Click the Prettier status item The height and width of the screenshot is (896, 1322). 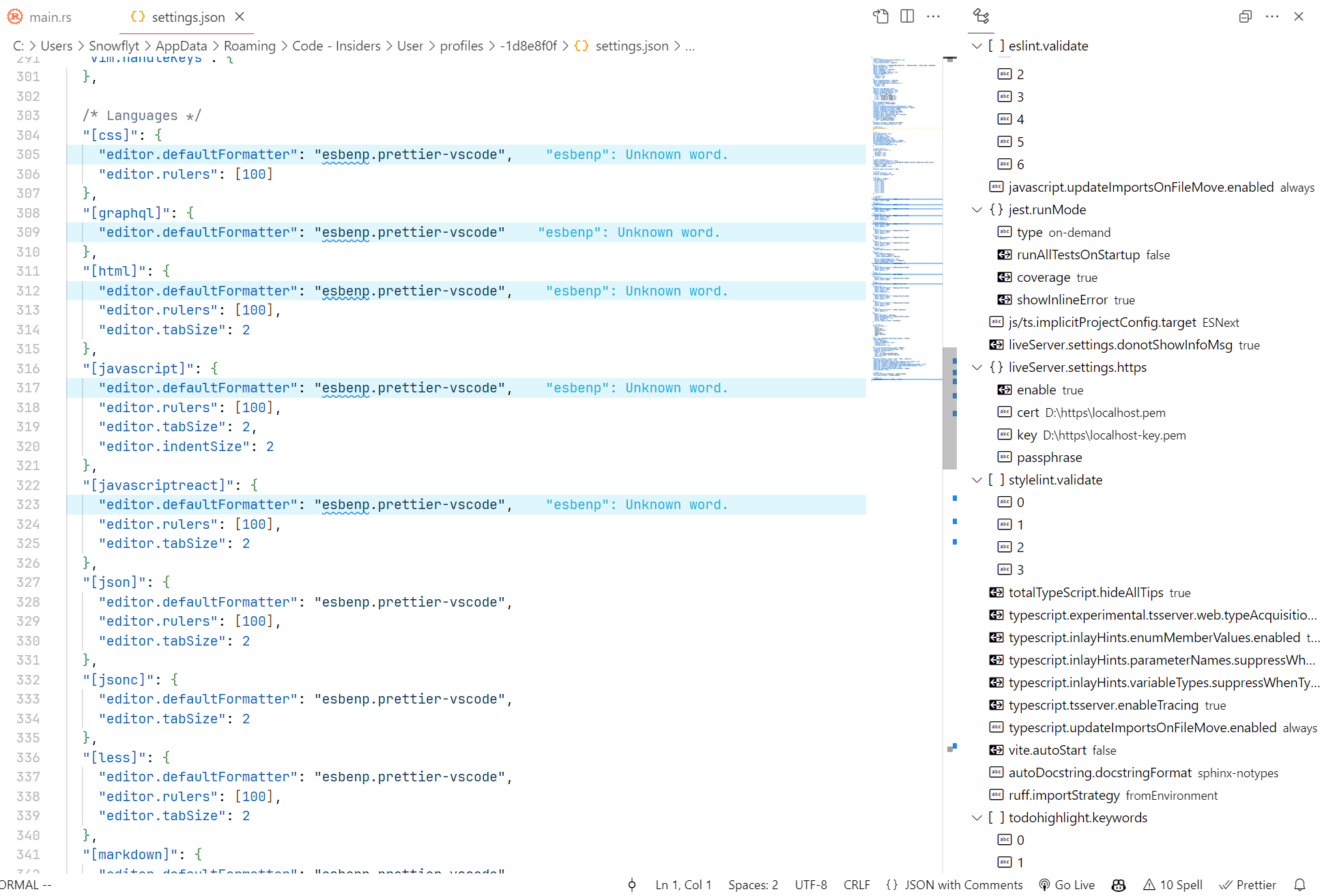click(1248, 884)
